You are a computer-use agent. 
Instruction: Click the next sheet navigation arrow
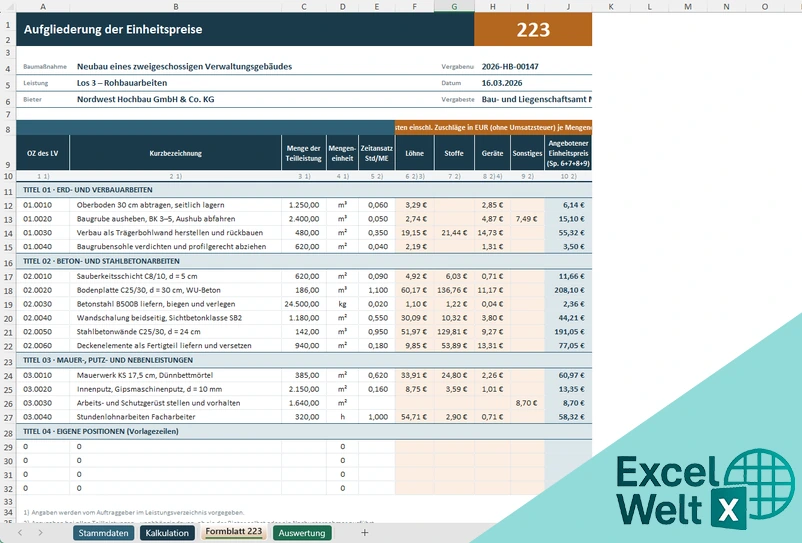40,533
